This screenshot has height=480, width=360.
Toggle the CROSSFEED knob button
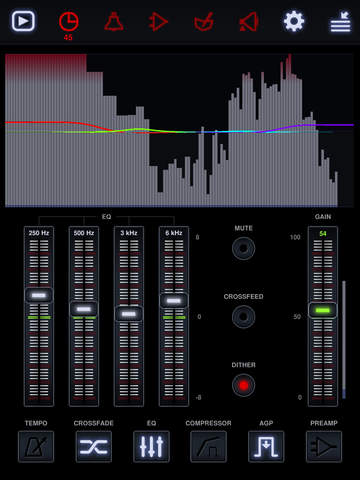[x=243, y=316]
